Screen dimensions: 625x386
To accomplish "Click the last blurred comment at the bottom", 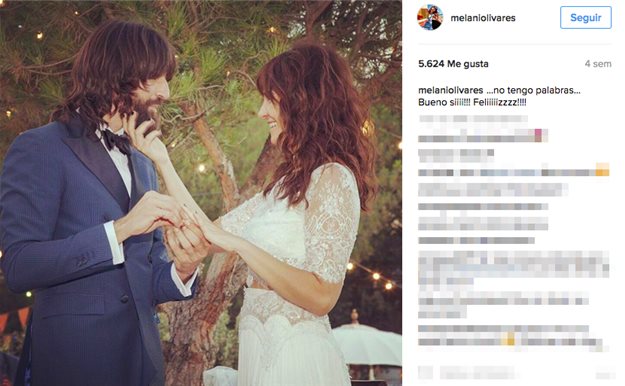I will pos(513,339).
